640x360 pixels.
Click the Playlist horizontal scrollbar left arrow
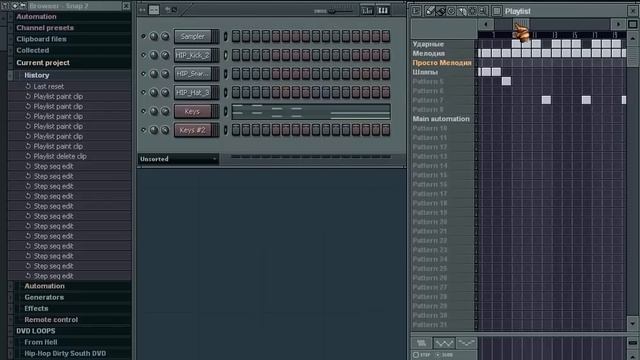(486, 24)
